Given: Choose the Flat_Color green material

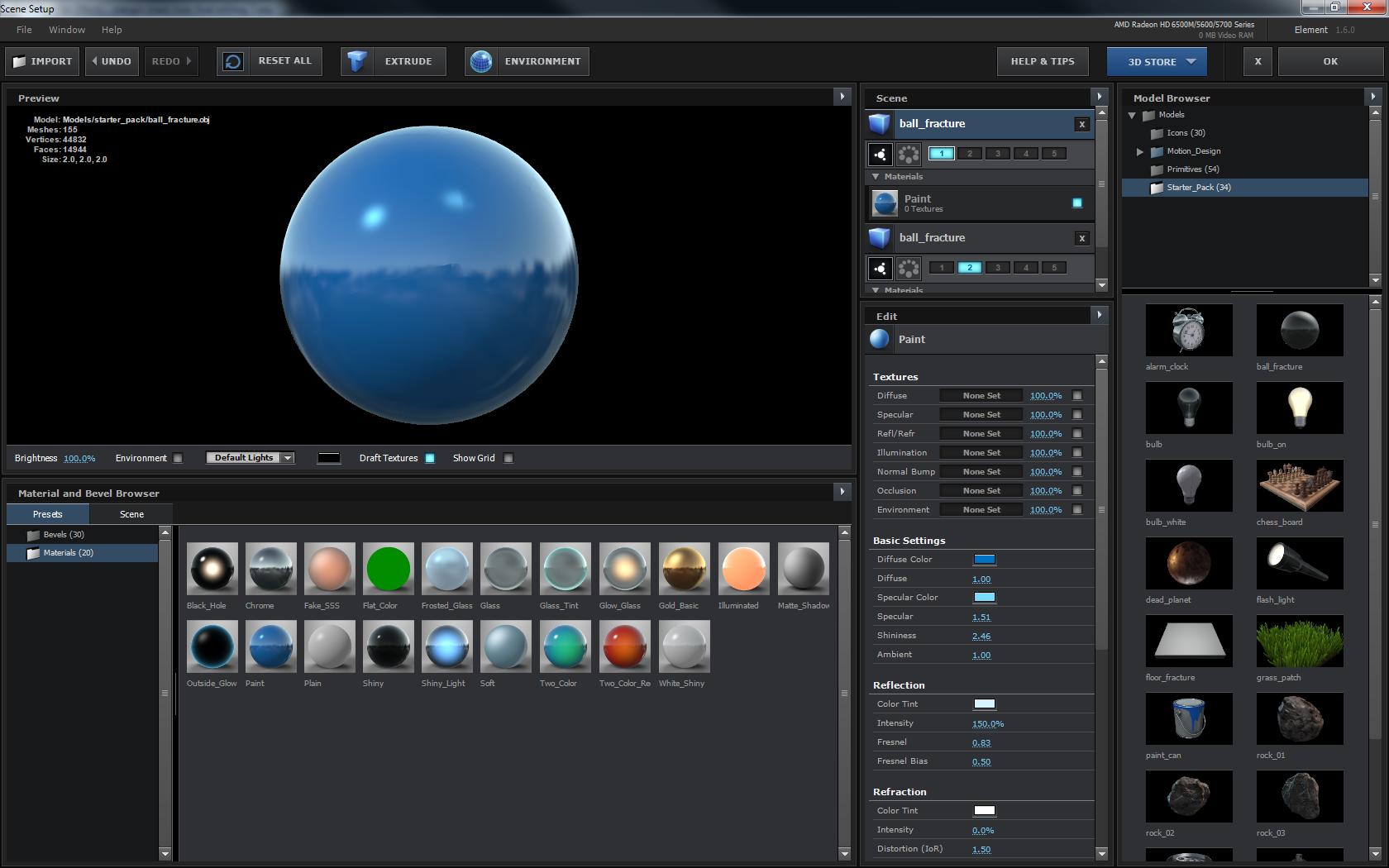Looking at the screenshot, I should [x=389, y=569].
